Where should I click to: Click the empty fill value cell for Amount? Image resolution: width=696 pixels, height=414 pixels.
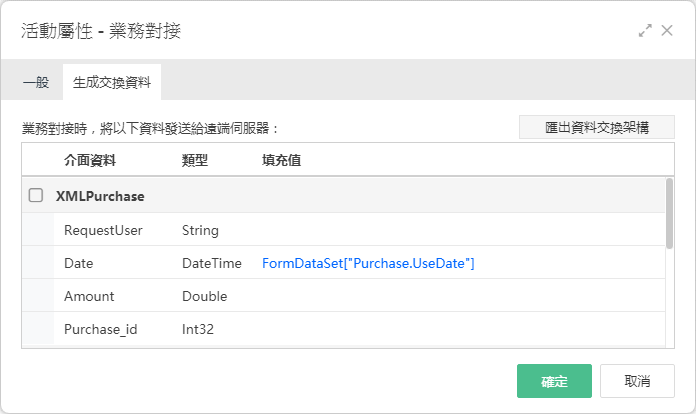click(x=462, y=295)
